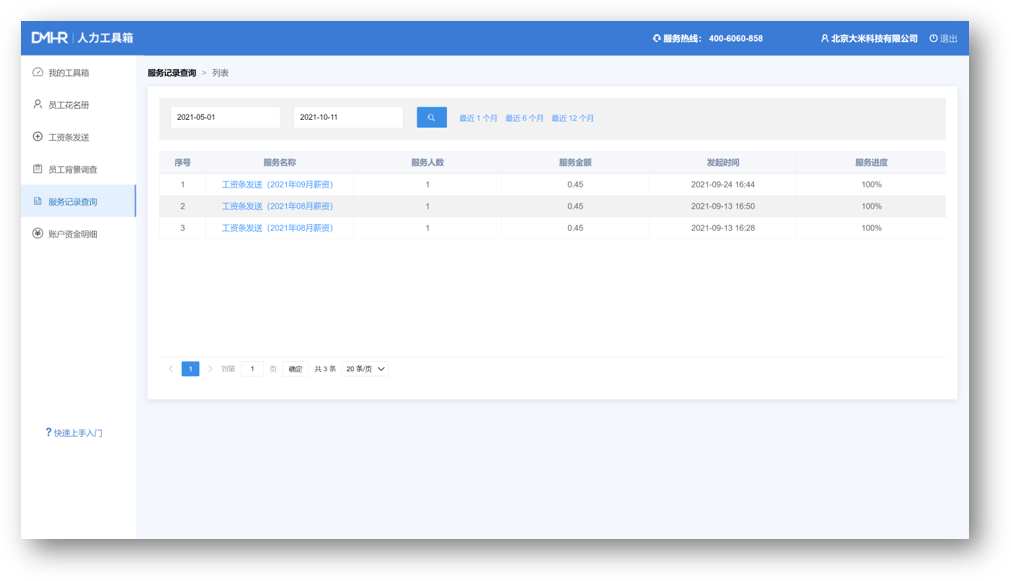Click the 员工背景调查 clipboard icon
1011x581 pixels.
38,169
